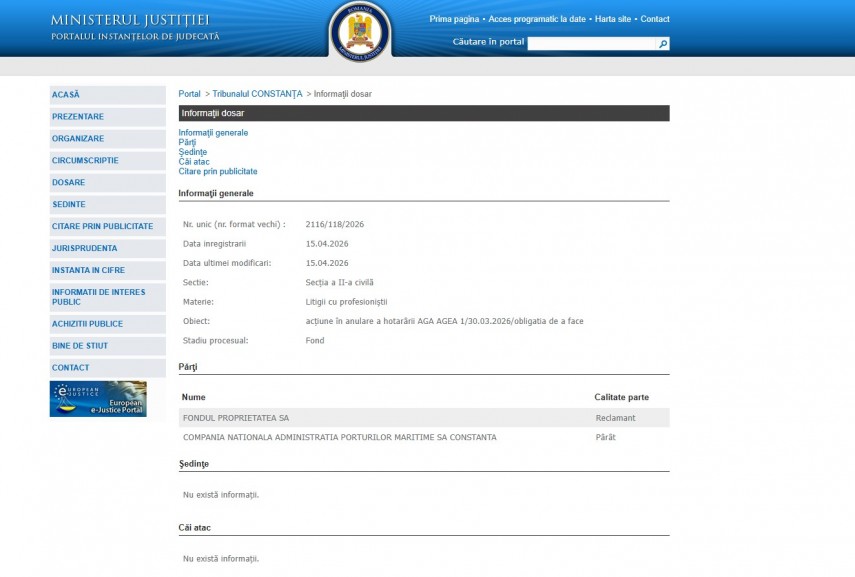Image resolution: width=855 pixels, height=577 pixels.
Task: Click the search magnifier icon
Action: coord(663,44)
